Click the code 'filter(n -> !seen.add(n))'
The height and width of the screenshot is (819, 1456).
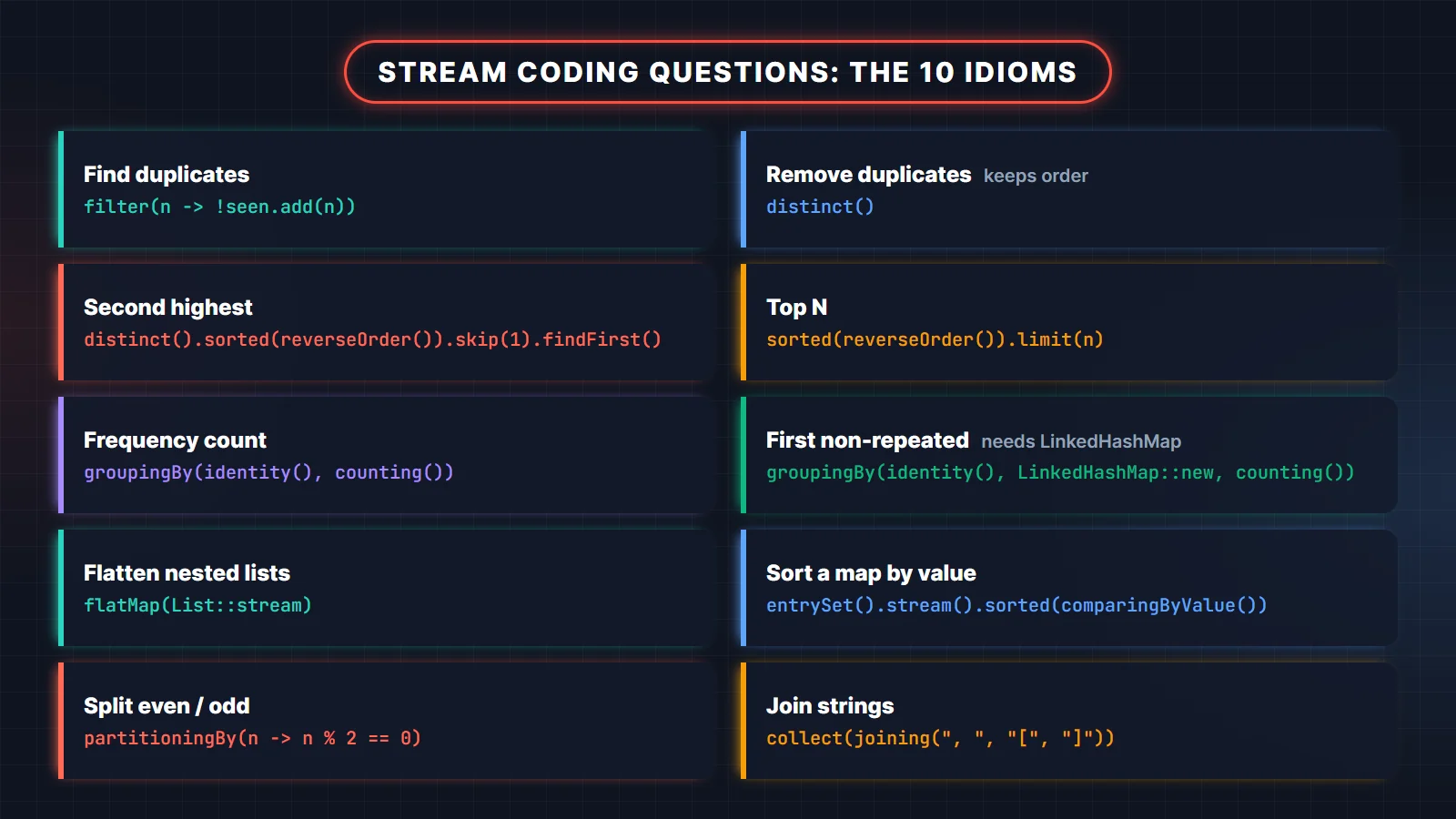click(219, 207)
